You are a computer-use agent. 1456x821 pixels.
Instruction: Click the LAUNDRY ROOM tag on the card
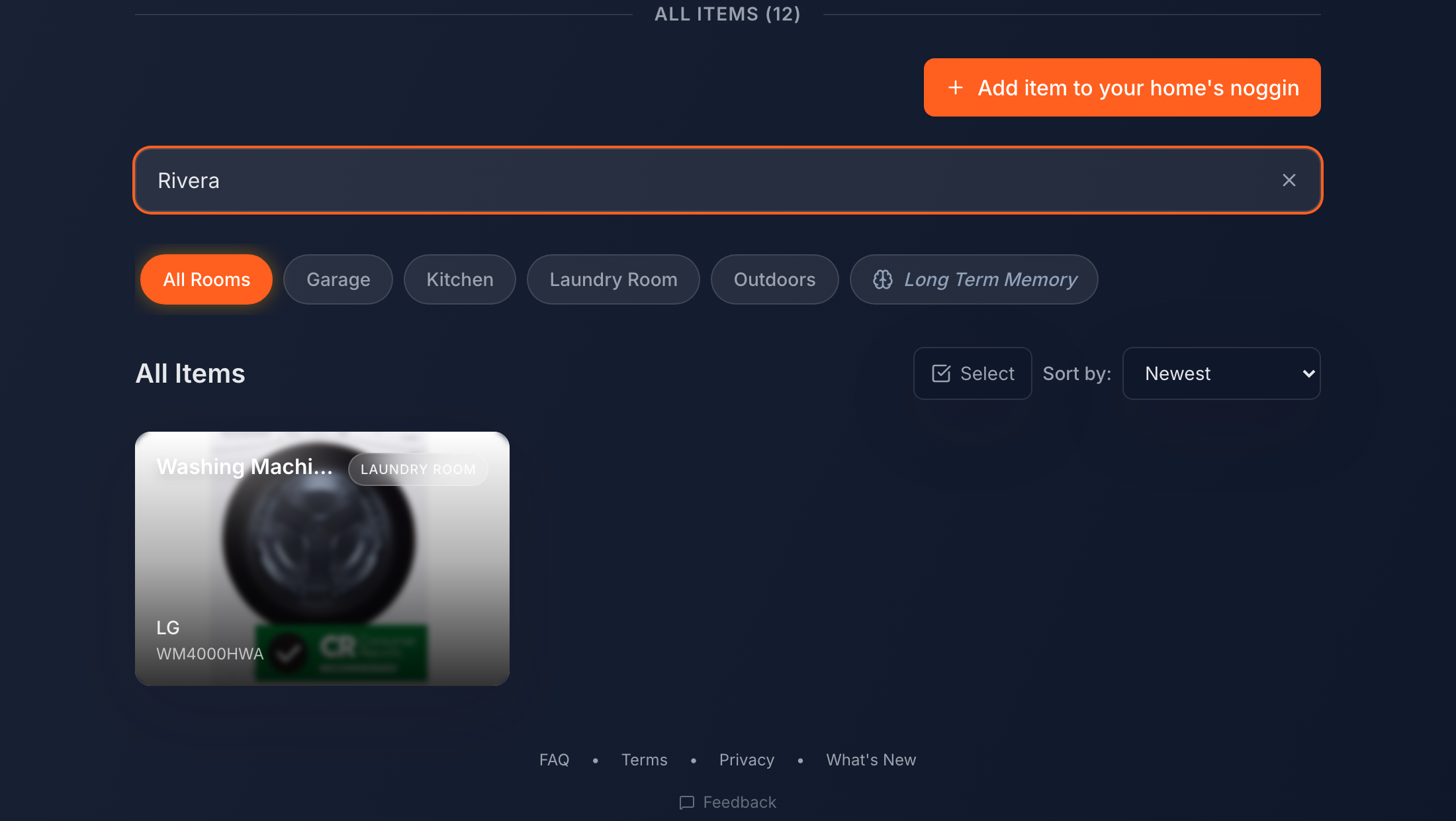[x=418, y=469]
